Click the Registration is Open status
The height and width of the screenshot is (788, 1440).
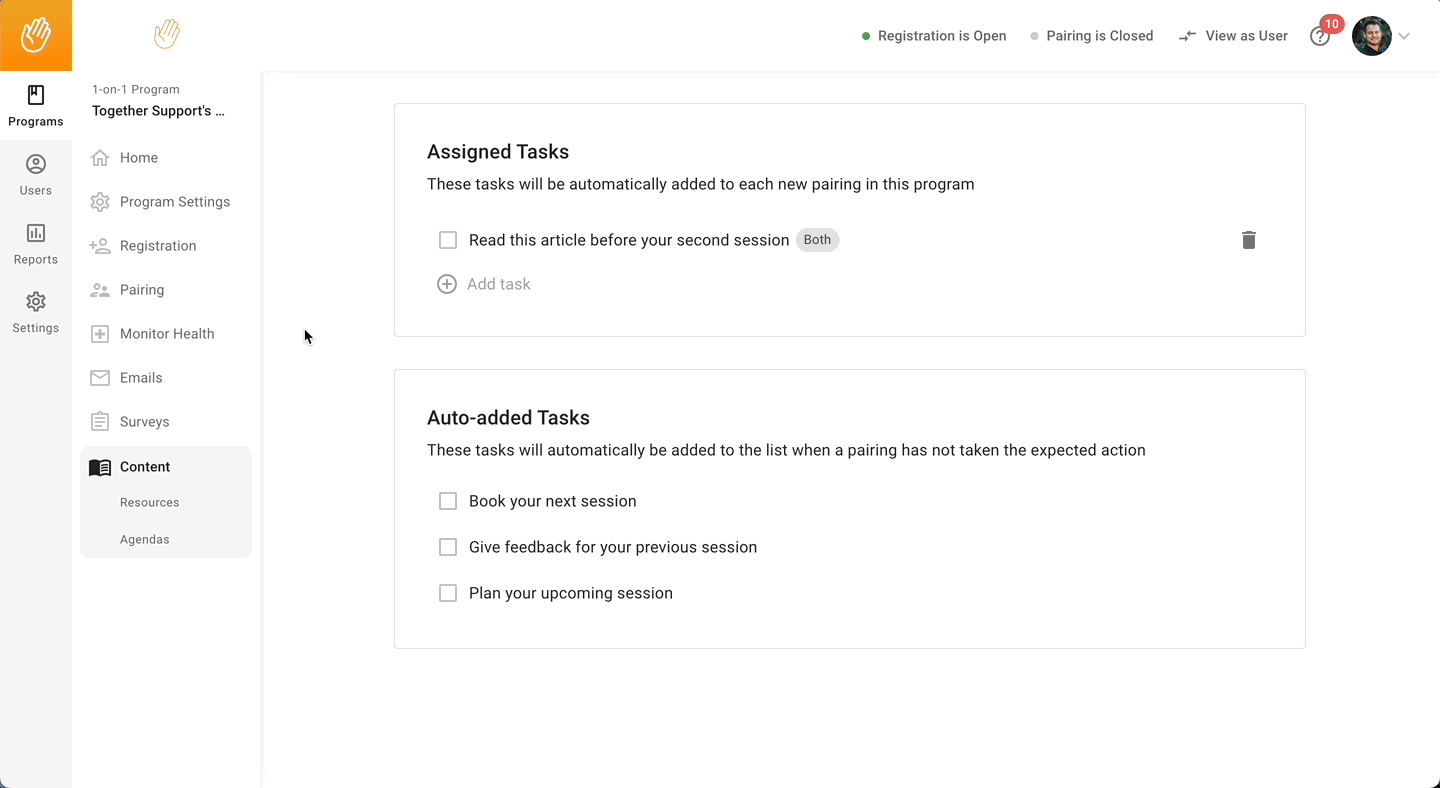pyautogui.click(x=934, y=36)
